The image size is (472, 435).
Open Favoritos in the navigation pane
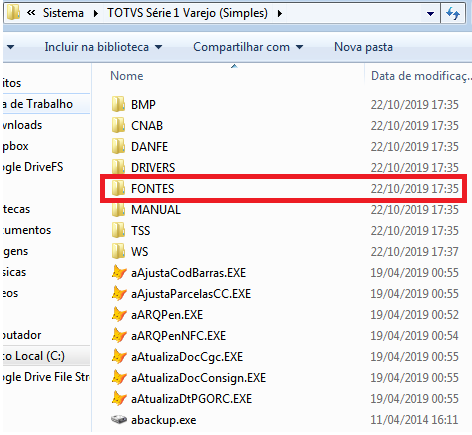pyautogui.click(x=12, y=83)
